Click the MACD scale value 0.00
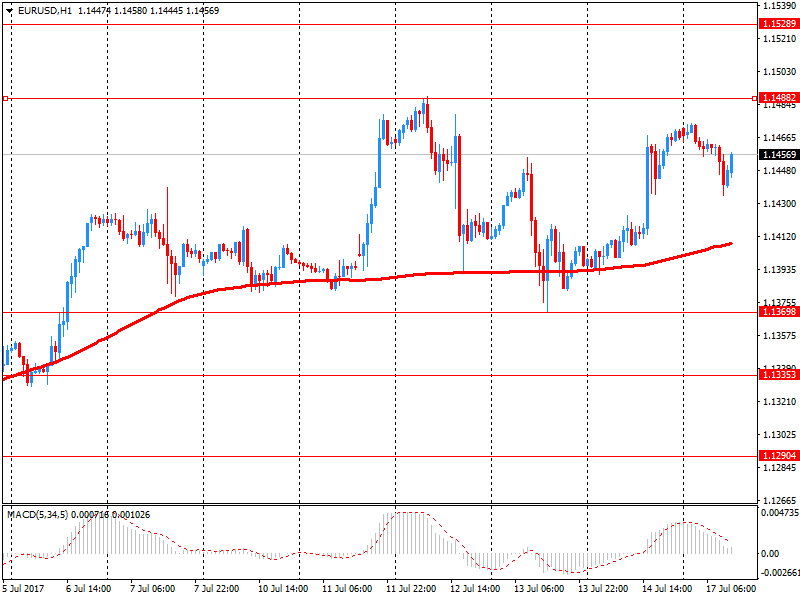The image size is (800, 600). tap(770, 554)
